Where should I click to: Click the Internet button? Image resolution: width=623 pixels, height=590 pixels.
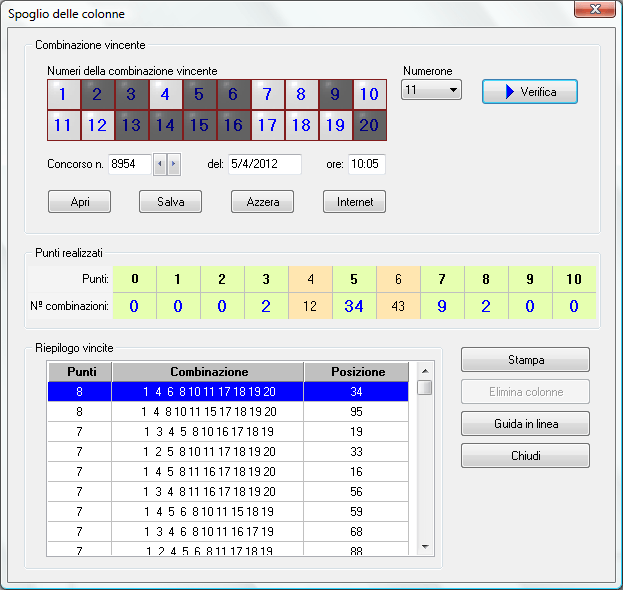(354, 202)
